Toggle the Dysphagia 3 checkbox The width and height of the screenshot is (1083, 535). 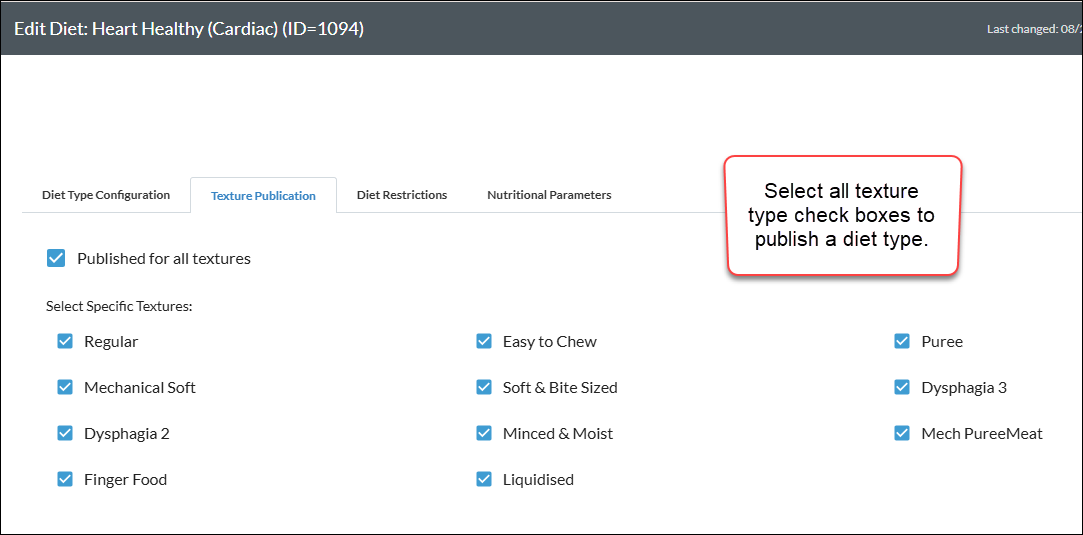pyautogui.click(x=902, y=387)
